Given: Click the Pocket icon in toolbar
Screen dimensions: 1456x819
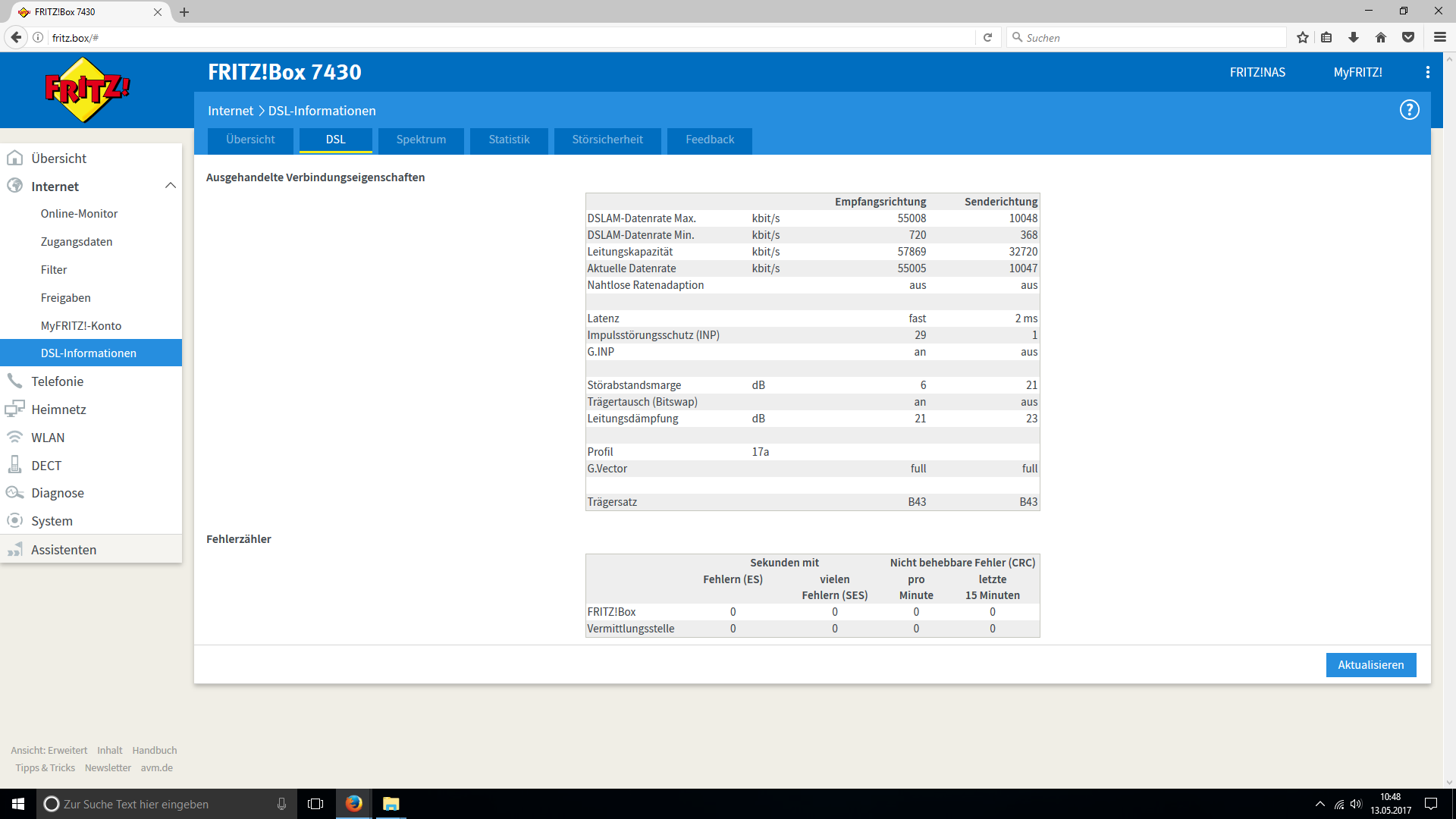Looking at the screenshot, I should 1408,37.
